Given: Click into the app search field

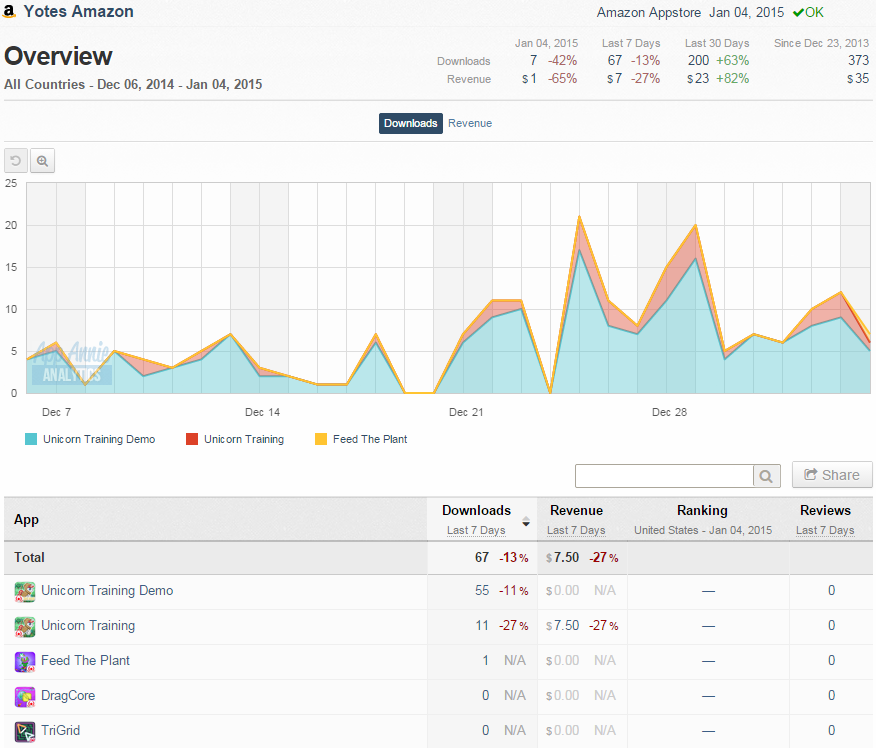Looking at the screenshot, I should [x=664, y=476].
